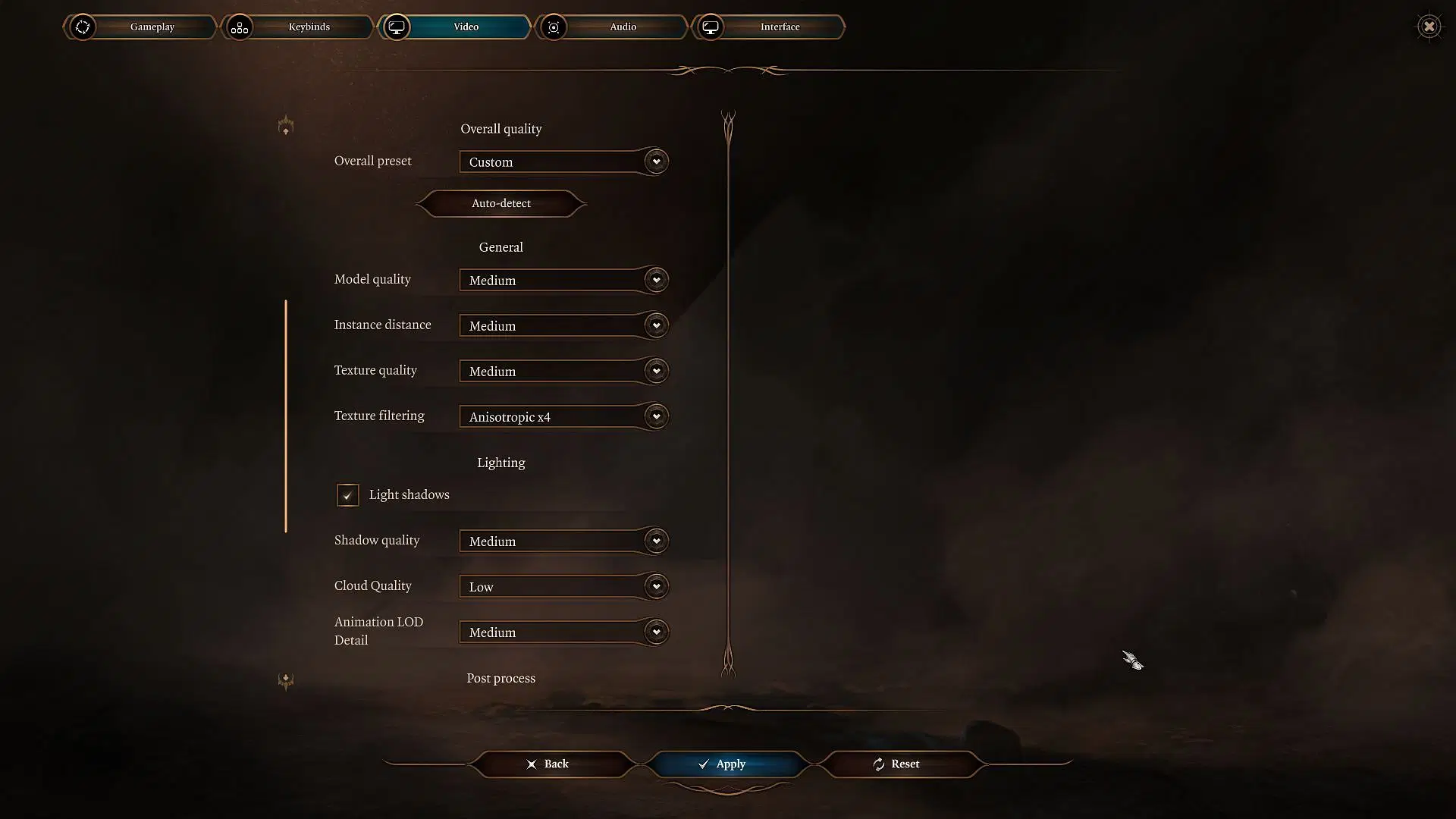Screen dimensions: 1456x819
Task: Switch to the Audio tab
Action: tap(623, 26)
